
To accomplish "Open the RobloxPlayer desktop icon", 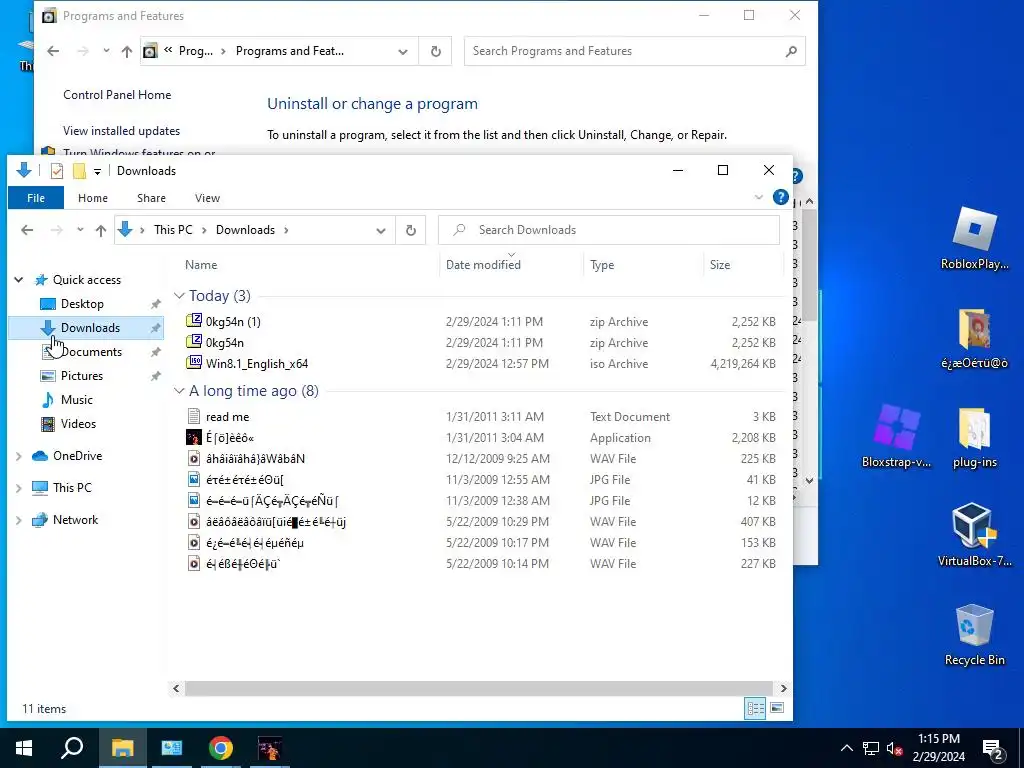I will [974, 238].
